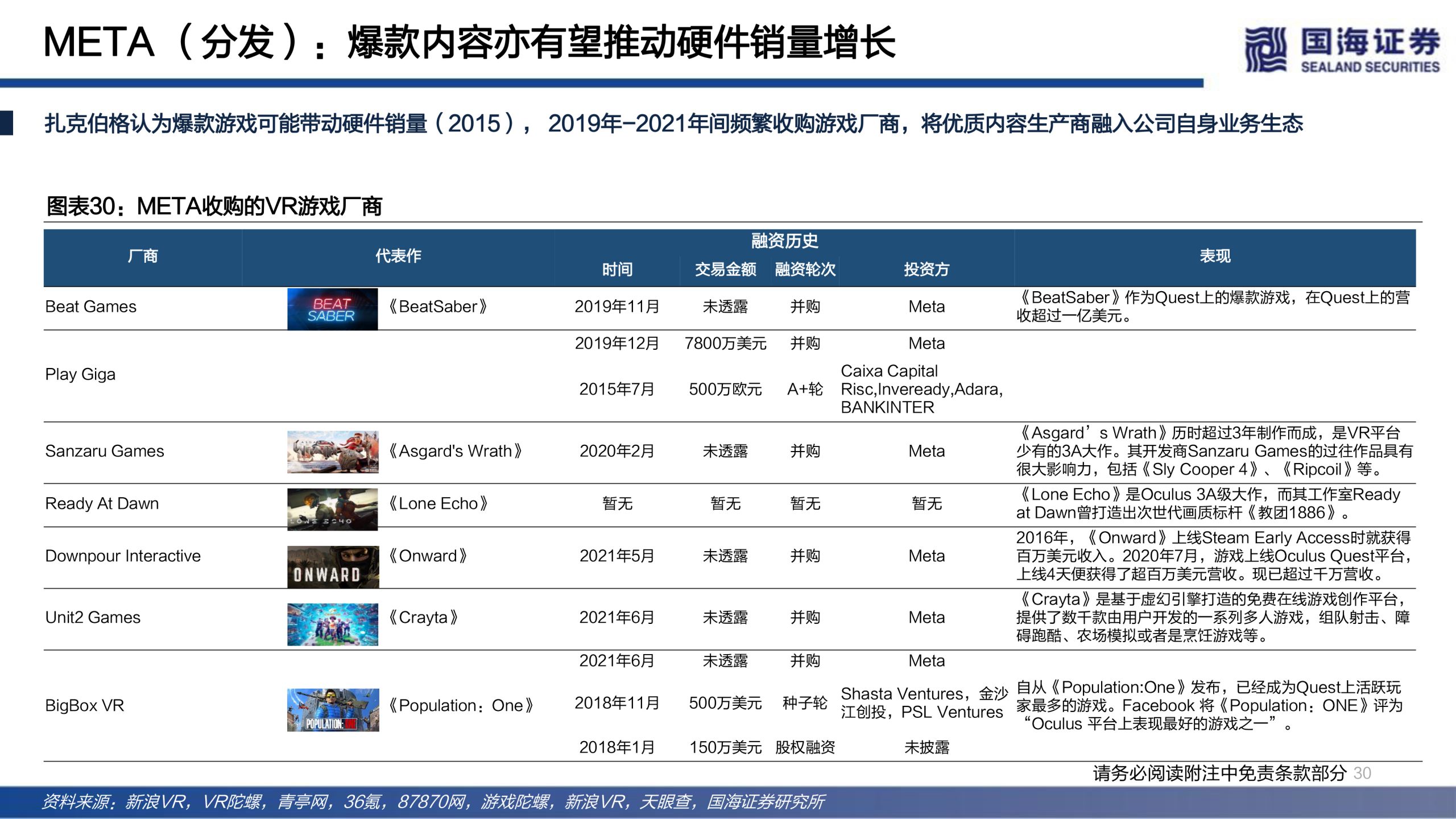Select the Beat Games vendor cell
The width and height of the screenshot is (1456, 819).
pyautogui.click(x=91, y=307)
